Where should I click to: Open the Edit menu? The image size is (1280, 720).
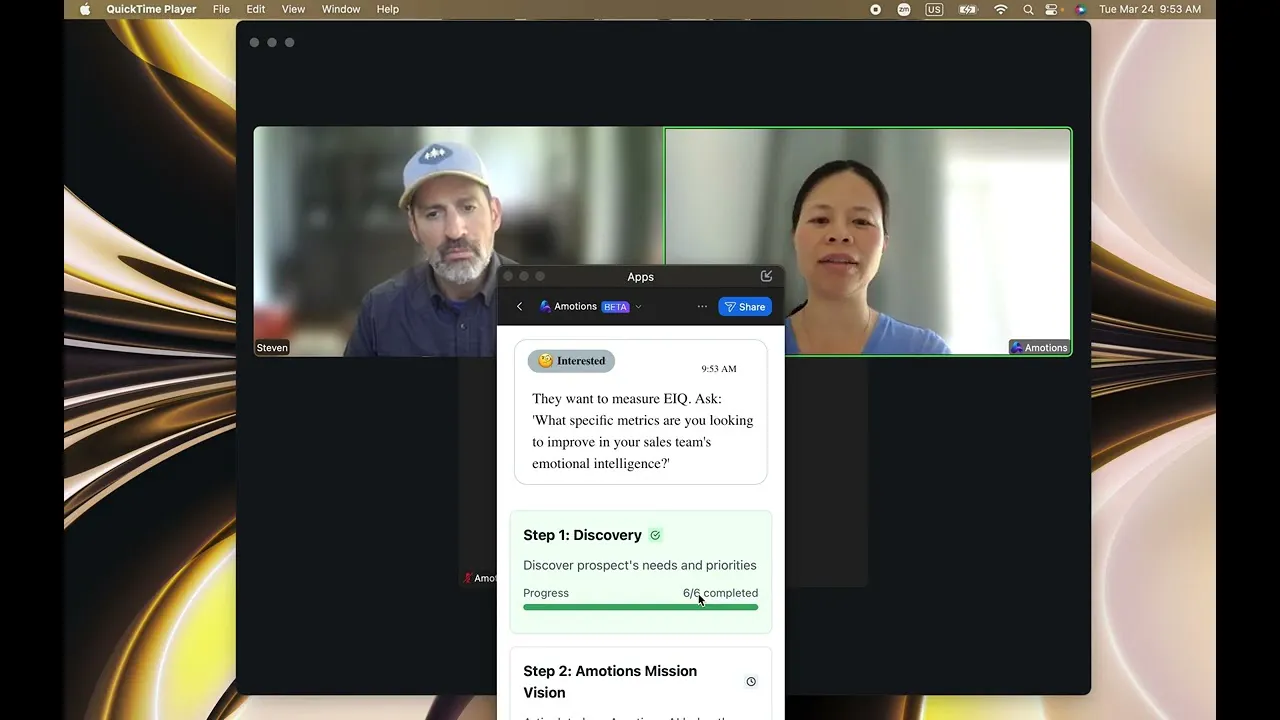click(256, 9)
